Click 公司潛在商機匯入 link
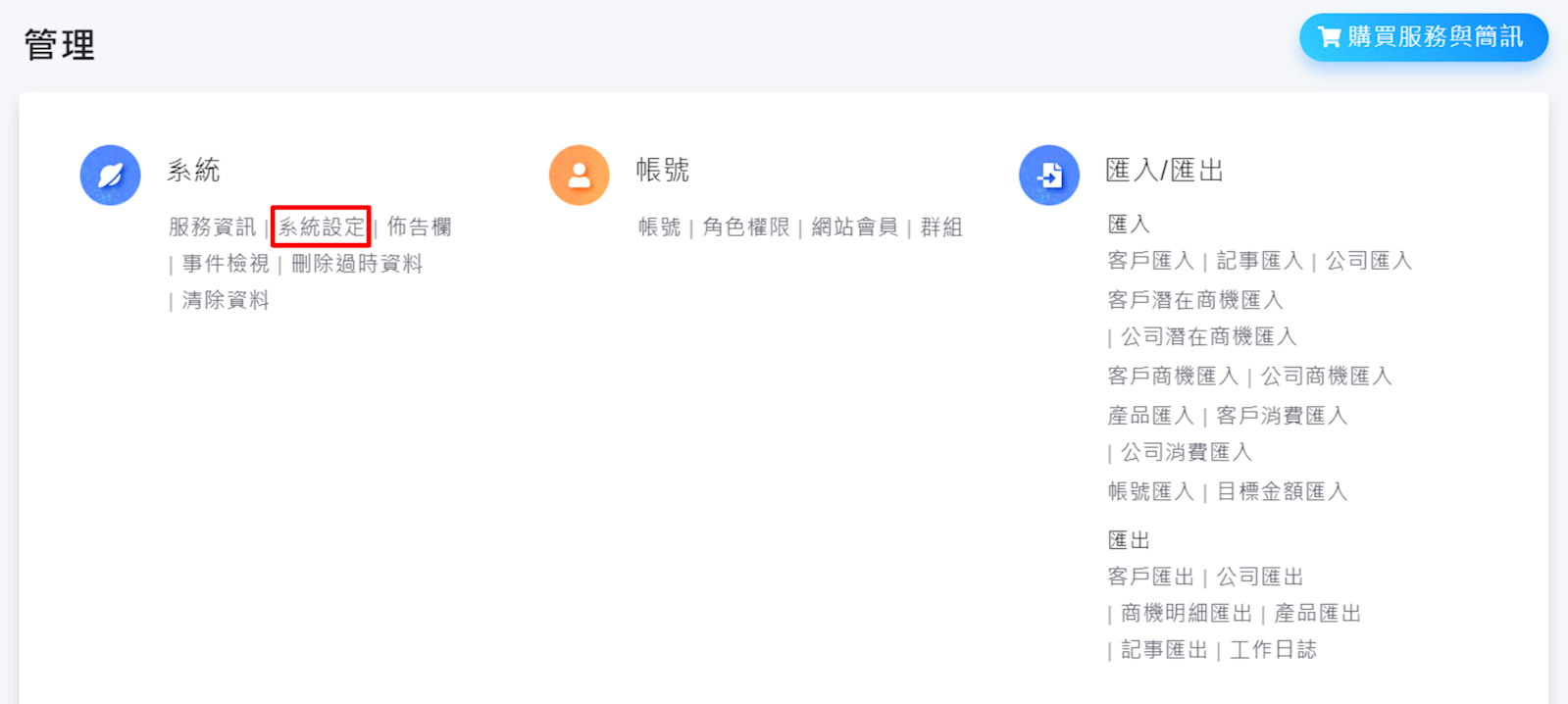The width and height of the screenshot is (1568, 704). (x=1208, y=337)
